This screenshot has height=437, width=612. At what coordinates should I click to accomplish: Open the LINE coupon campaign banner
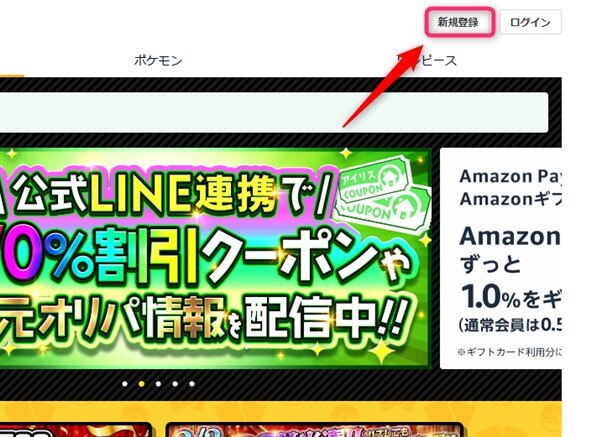(215, 258)
